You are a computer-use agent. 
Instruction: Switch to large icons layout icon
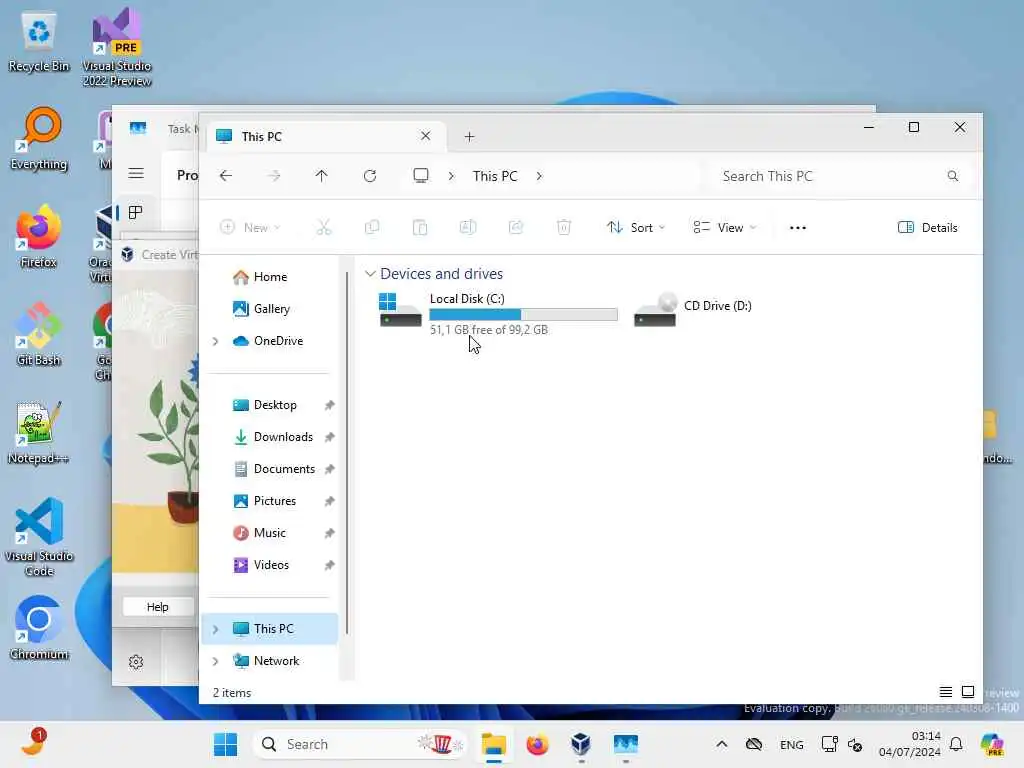point(968,692)
